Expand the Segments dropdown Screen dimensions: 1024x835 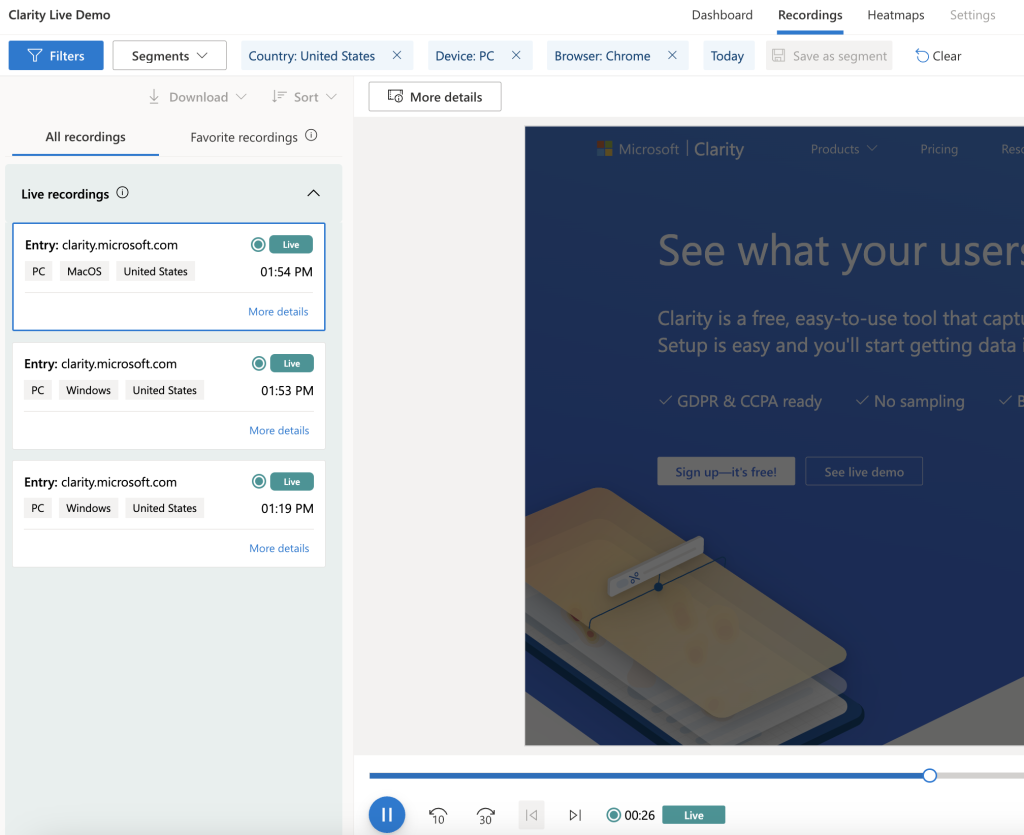click(x=170, y=55)
